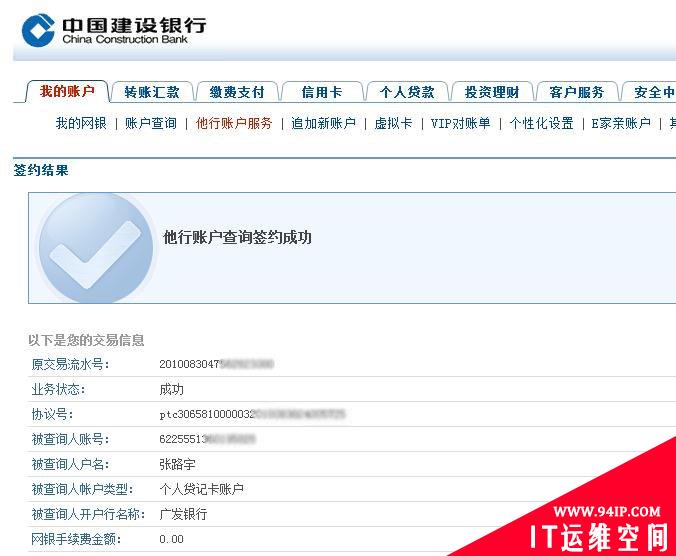Click the 以下是您的交易信息 heading
This screenshot has height=556, width=676.
[86, 340]
